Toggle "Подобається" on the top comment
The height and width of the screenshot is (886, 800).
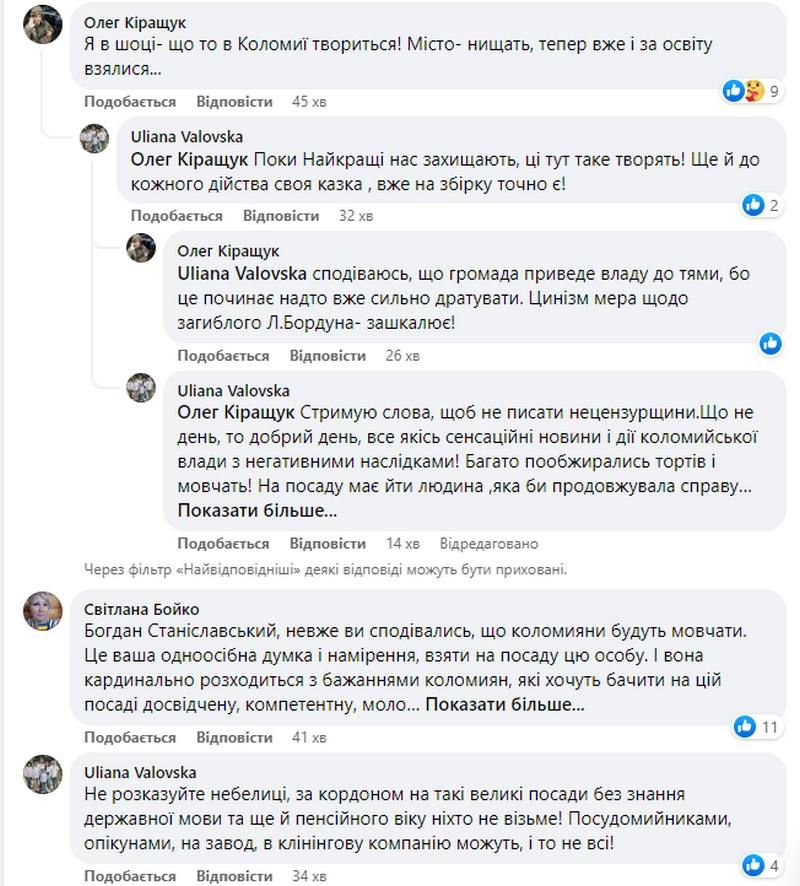[129, 101]
